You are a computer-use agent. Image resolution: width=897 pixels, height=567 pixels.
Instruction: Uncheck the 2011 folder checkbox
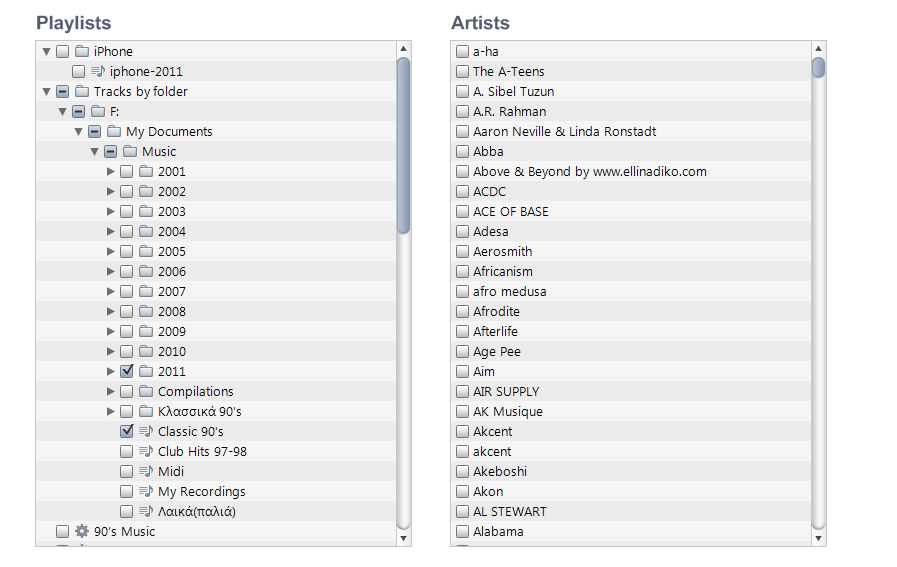pyautogui.click(x=126, y=371)
